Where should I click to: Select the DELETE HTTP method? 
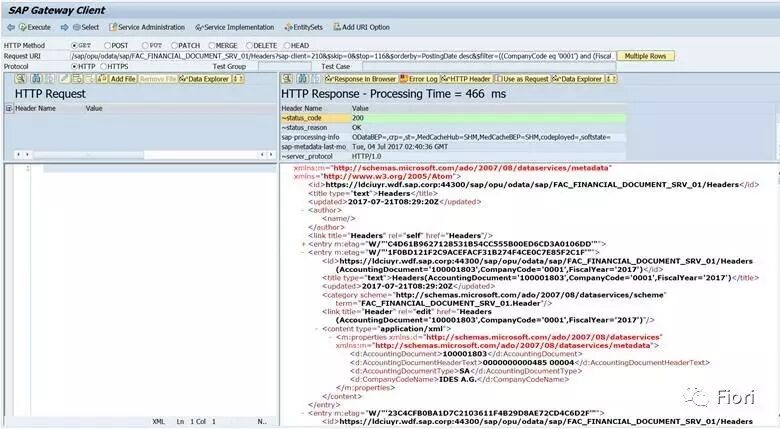(x=249, y=45)
